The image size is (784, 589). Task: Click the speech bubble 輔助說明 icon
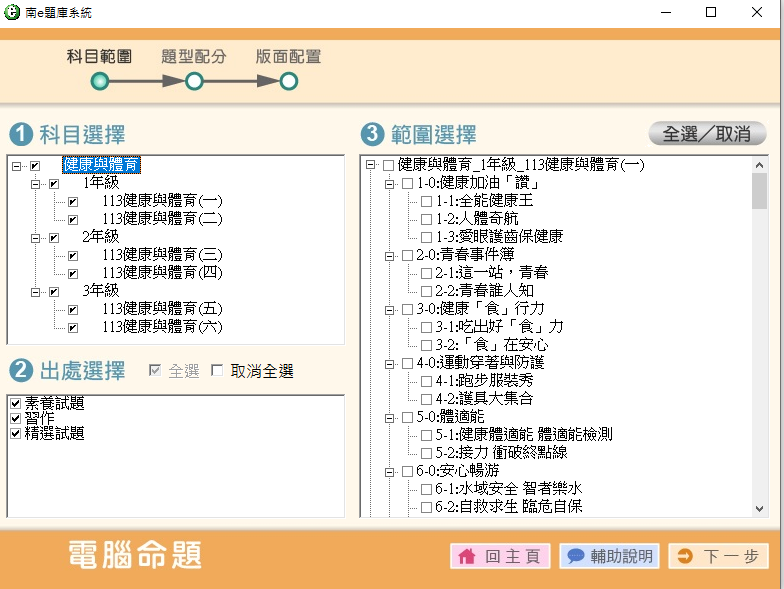(x=575, y=557)
